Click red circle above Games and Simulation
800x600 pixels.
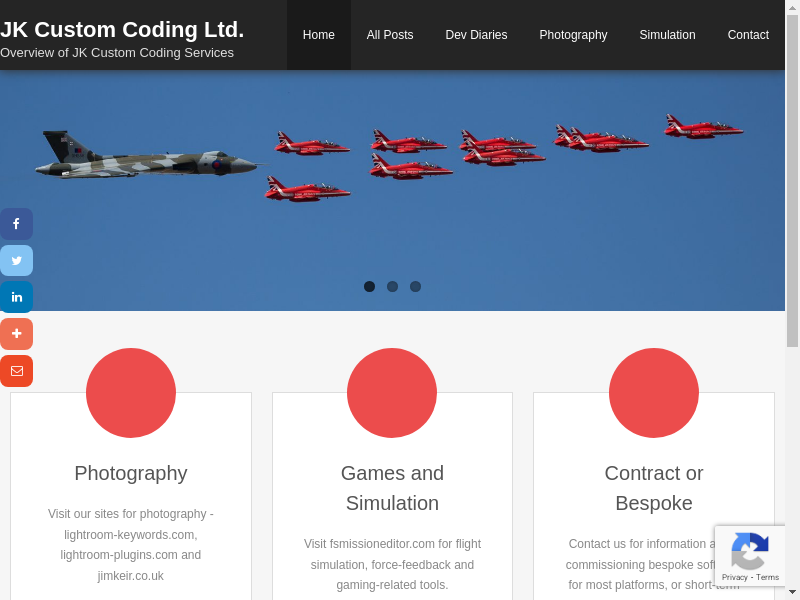click(x=392, y=393)
